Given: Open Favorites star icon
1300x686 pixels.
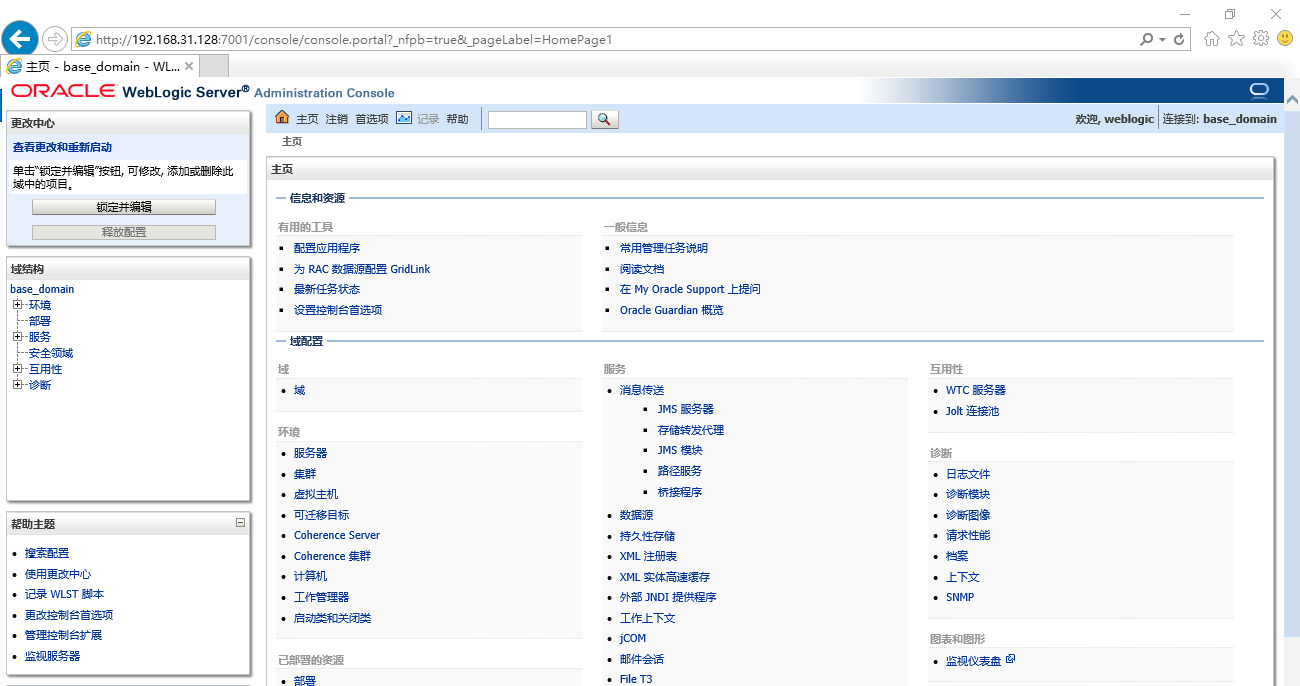Looking at the screenshot, I should [1237, 39].
